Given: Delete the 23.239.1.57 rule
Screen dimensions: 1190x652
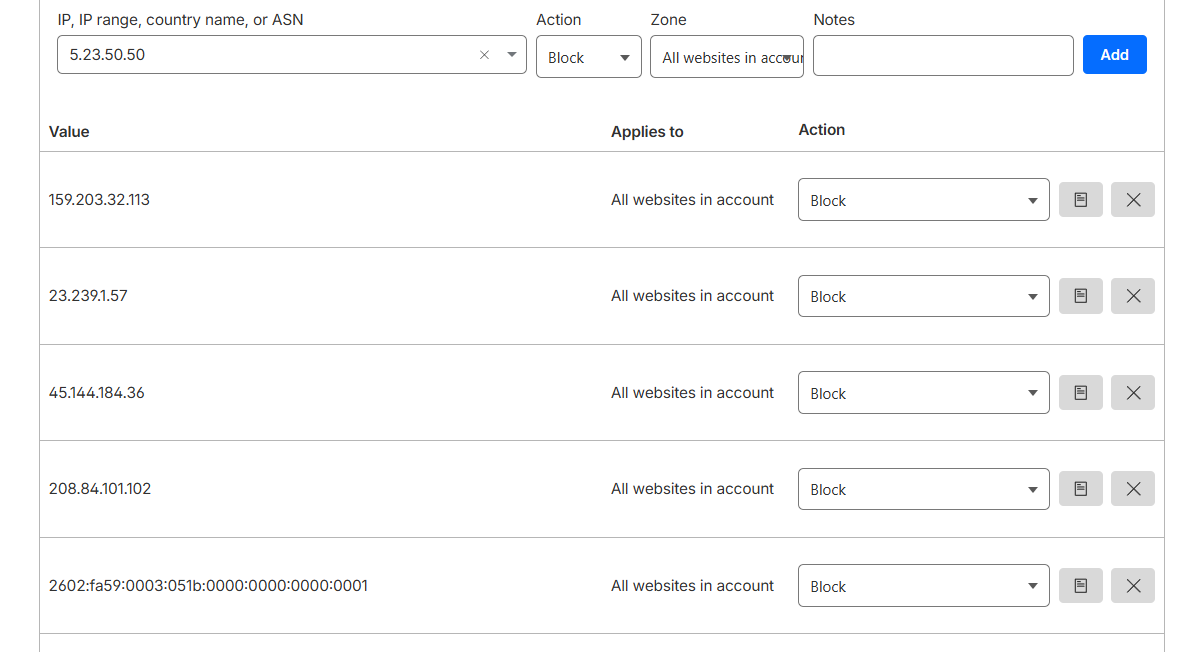Looking at the screenshot, I should click(1132, 296).
